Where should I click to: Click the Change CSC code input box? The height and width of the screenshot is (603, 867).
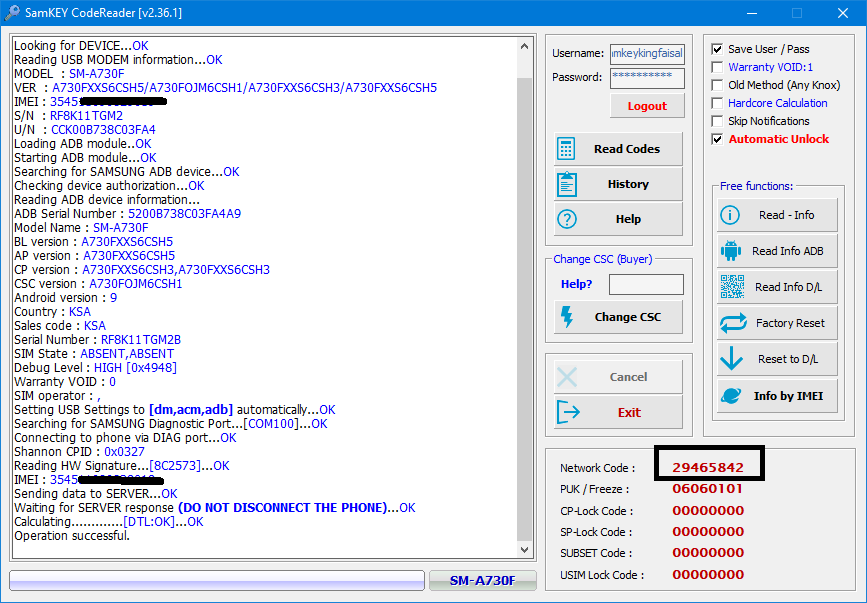click(x=646, y=285)
